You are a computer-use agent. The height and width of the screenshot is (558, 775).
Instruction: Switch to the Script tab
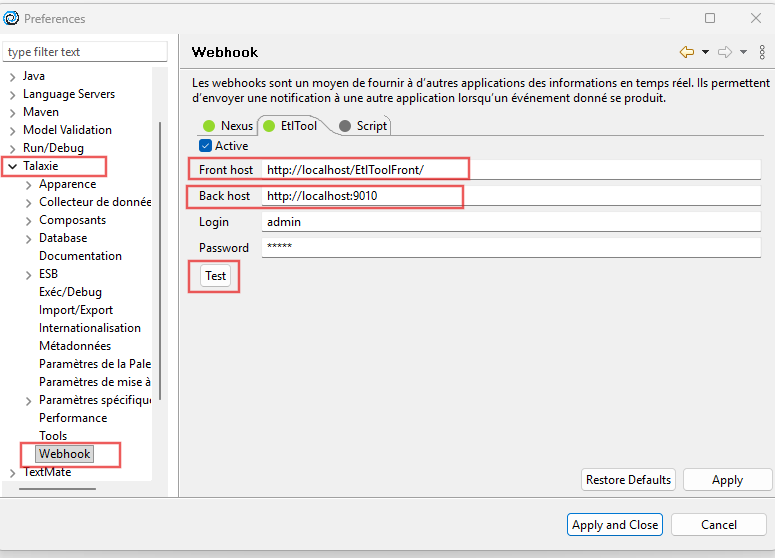pos(363,126)
